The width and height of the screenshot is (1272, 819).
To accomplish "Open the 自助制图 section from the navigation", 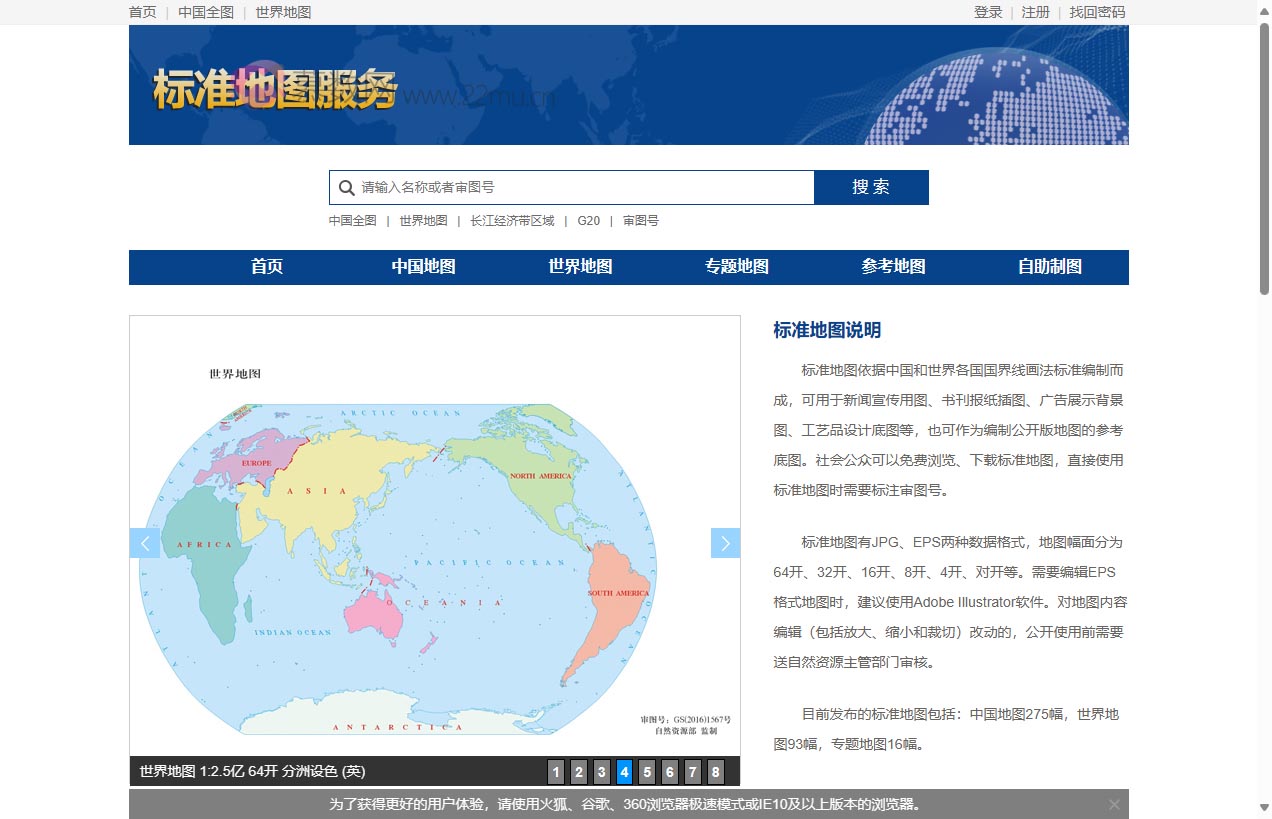I will [x=1050, y=267].
